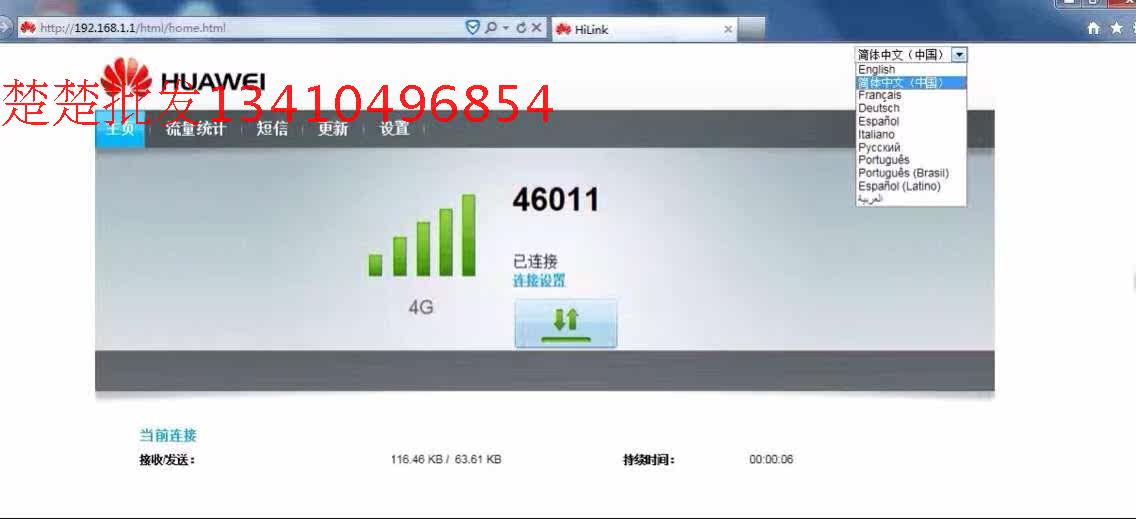The height and width of the screenshot is (519, 1136).
Task: Stop loading with address bar X icon
Action: [x=536, y=28]
